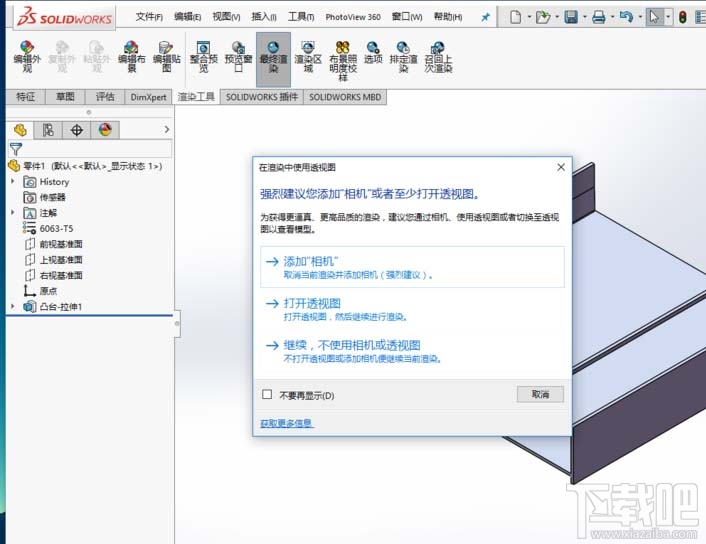
Task: Select the 6063-T5 material item
Action: click(x=48, y=228)
